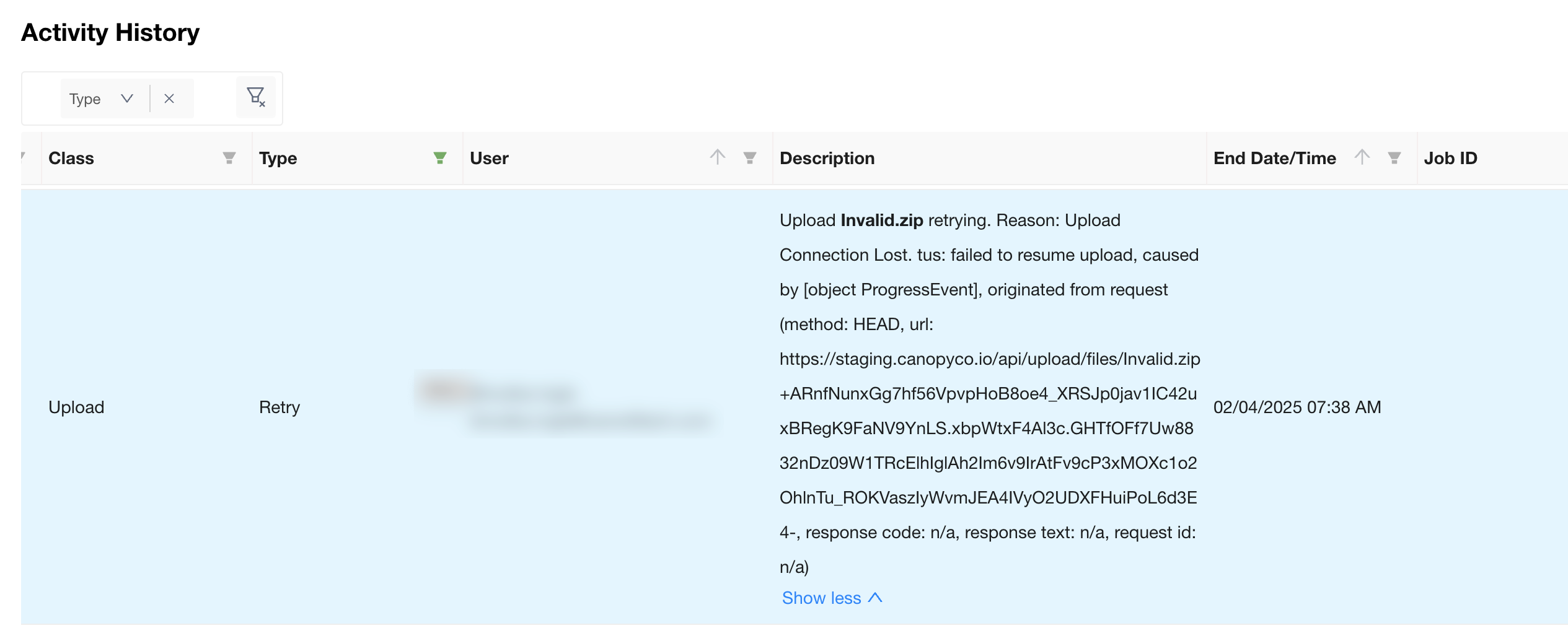Click the Type column header label
Image resolution: width=1568 pixels, height=628 pixels.
tap(278, 158)
